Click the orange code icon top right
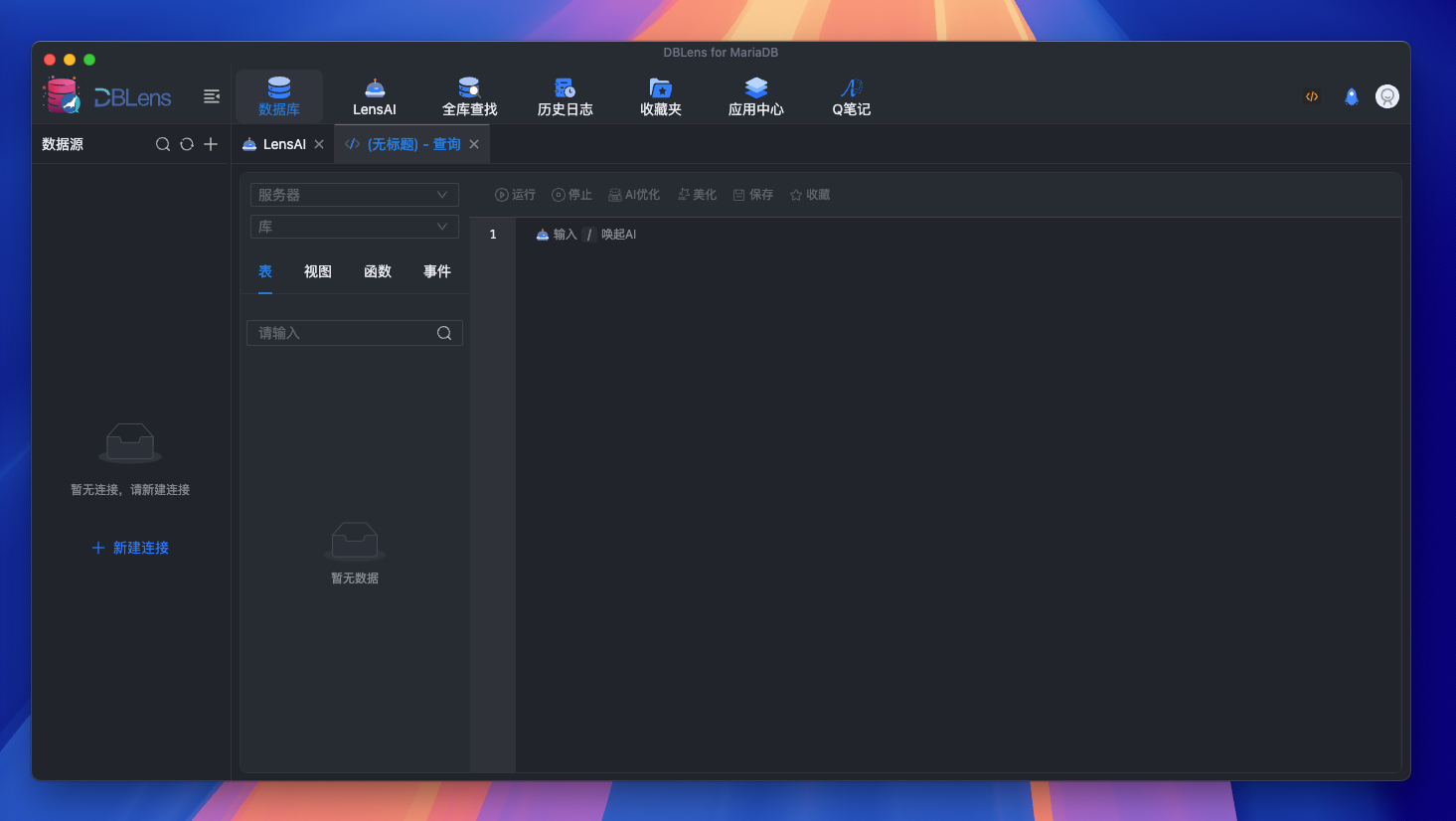 (x=1312, y=96)
